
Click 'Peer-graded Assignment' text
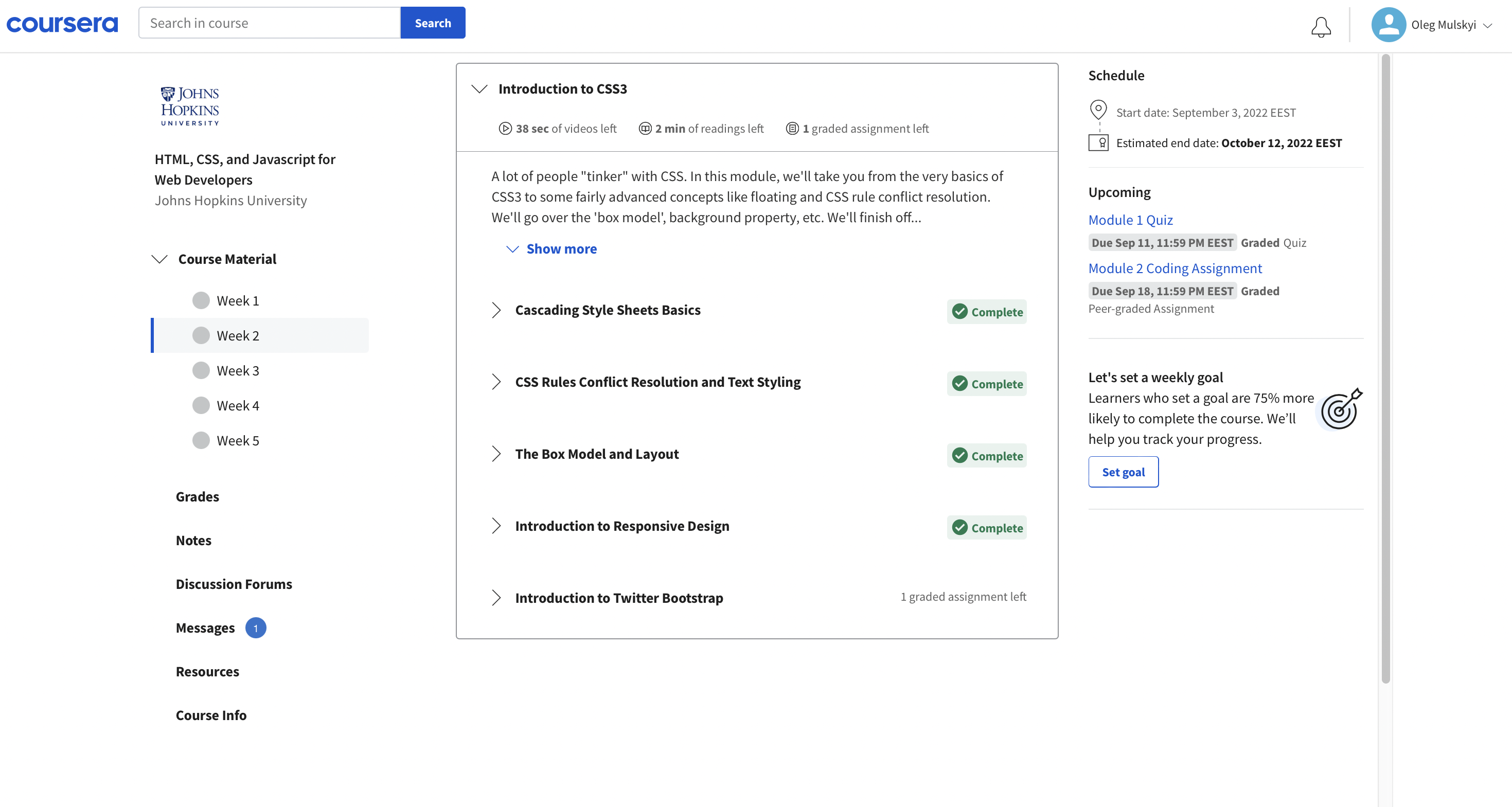[x=1151, y=309]
